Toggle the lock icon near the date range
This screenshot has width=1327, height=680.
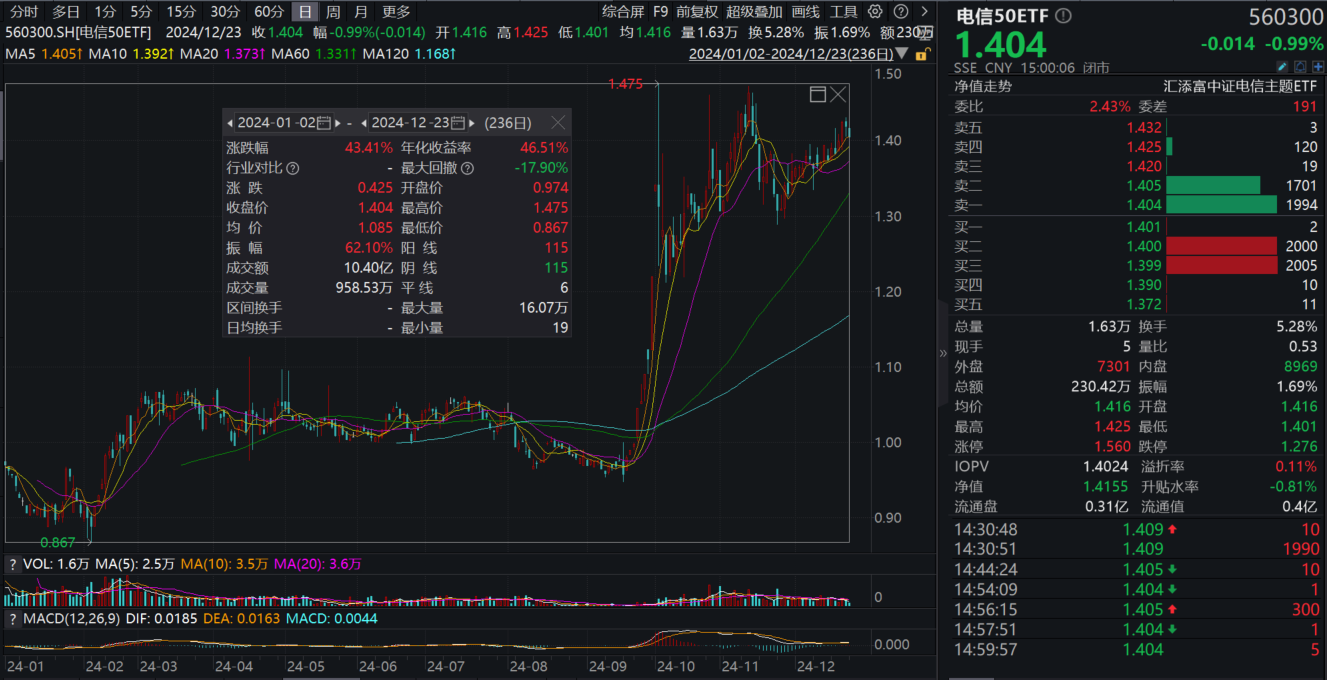pos(923,54)
